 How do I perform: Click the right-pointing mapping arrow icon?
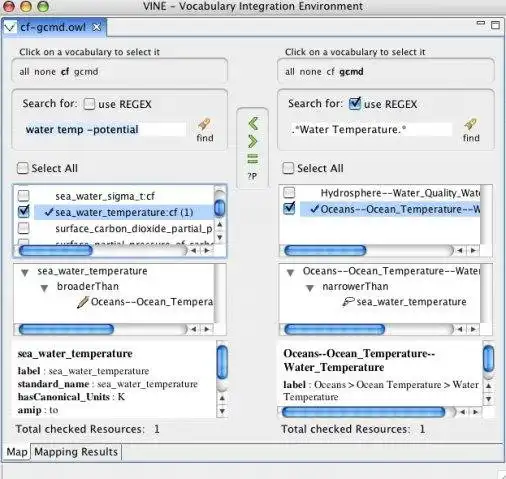coord(253,141)
